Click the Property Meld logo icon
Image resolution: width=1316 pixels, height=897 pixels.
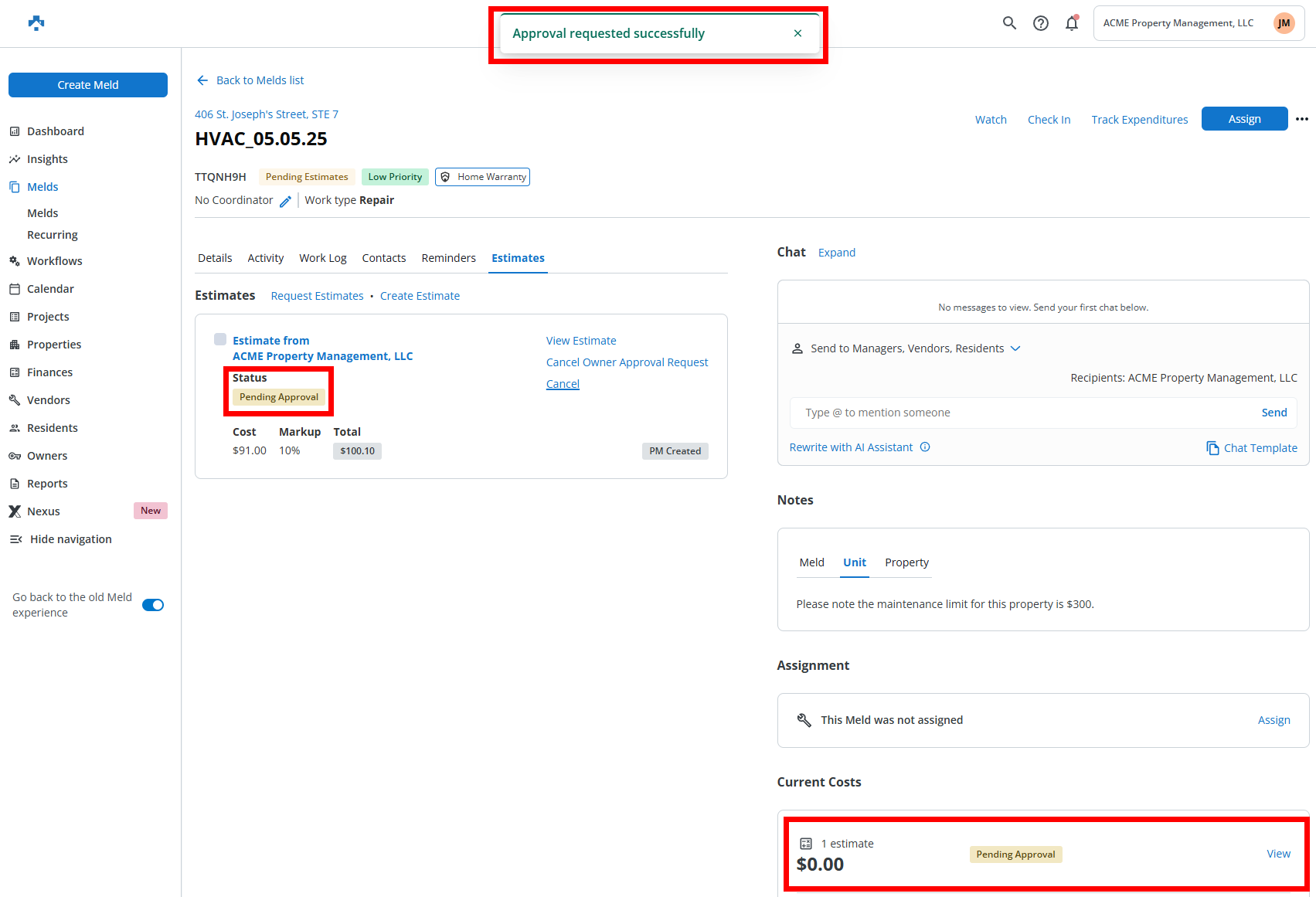[x=36, y=23]
